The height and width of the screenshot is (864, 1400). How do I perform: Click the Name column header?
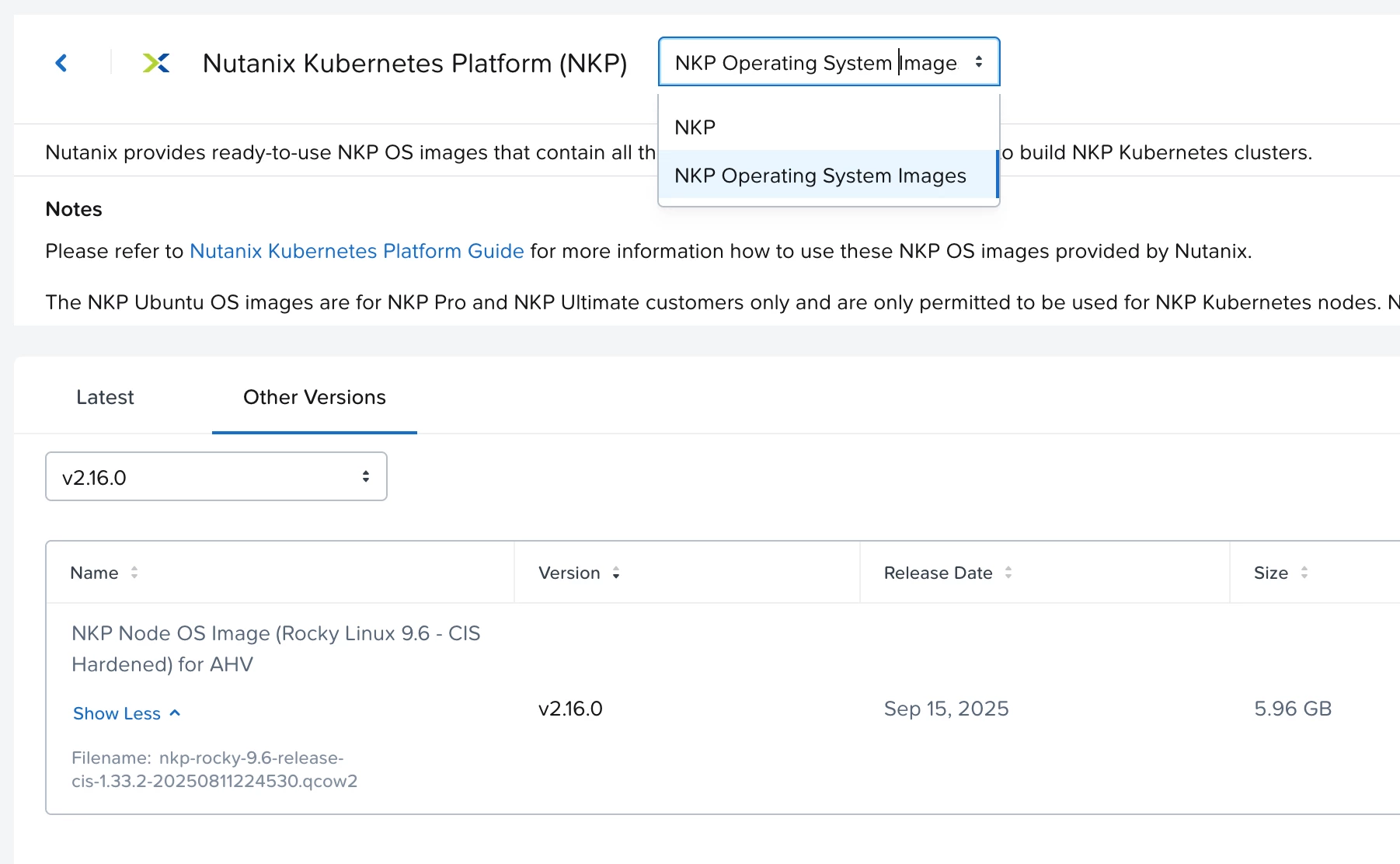(94, 573)
